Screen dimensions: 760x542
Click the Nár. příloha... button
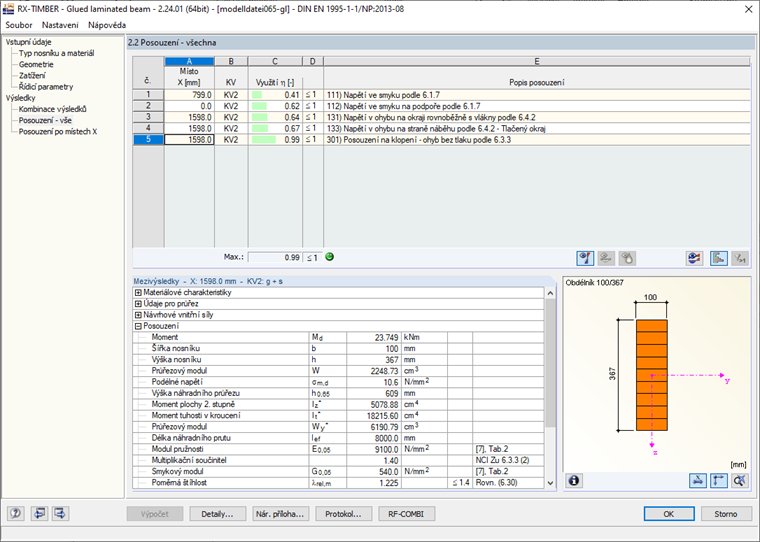(280, 514)
